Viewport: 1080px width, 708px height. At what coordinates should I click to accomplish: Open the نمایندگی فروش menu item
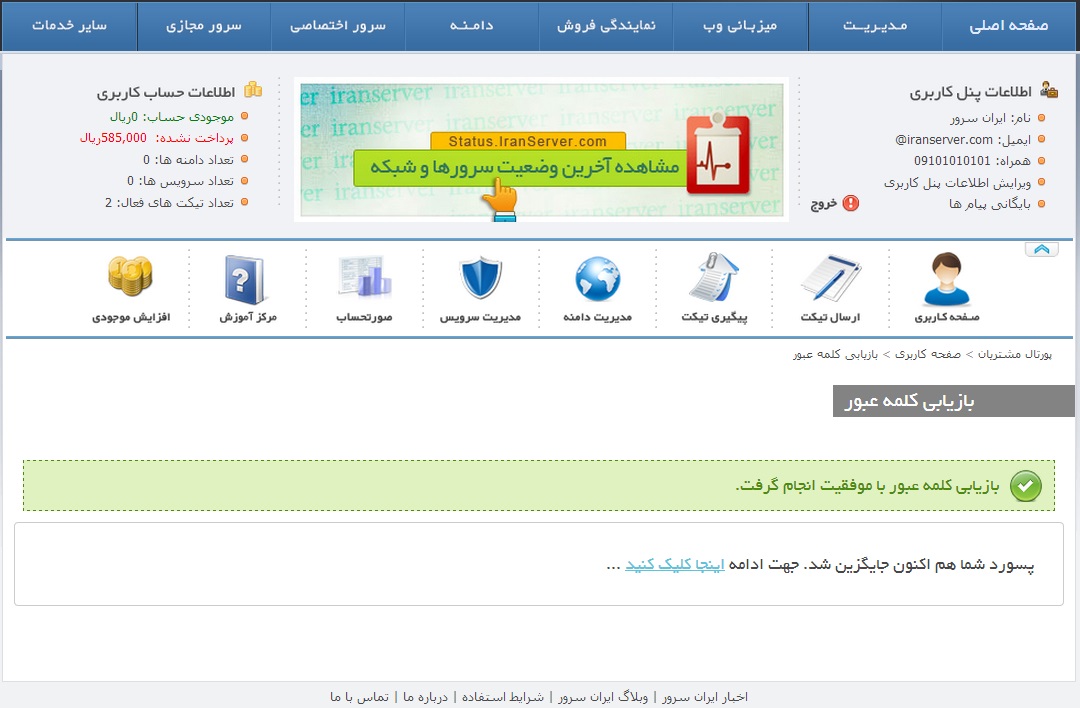606,25
